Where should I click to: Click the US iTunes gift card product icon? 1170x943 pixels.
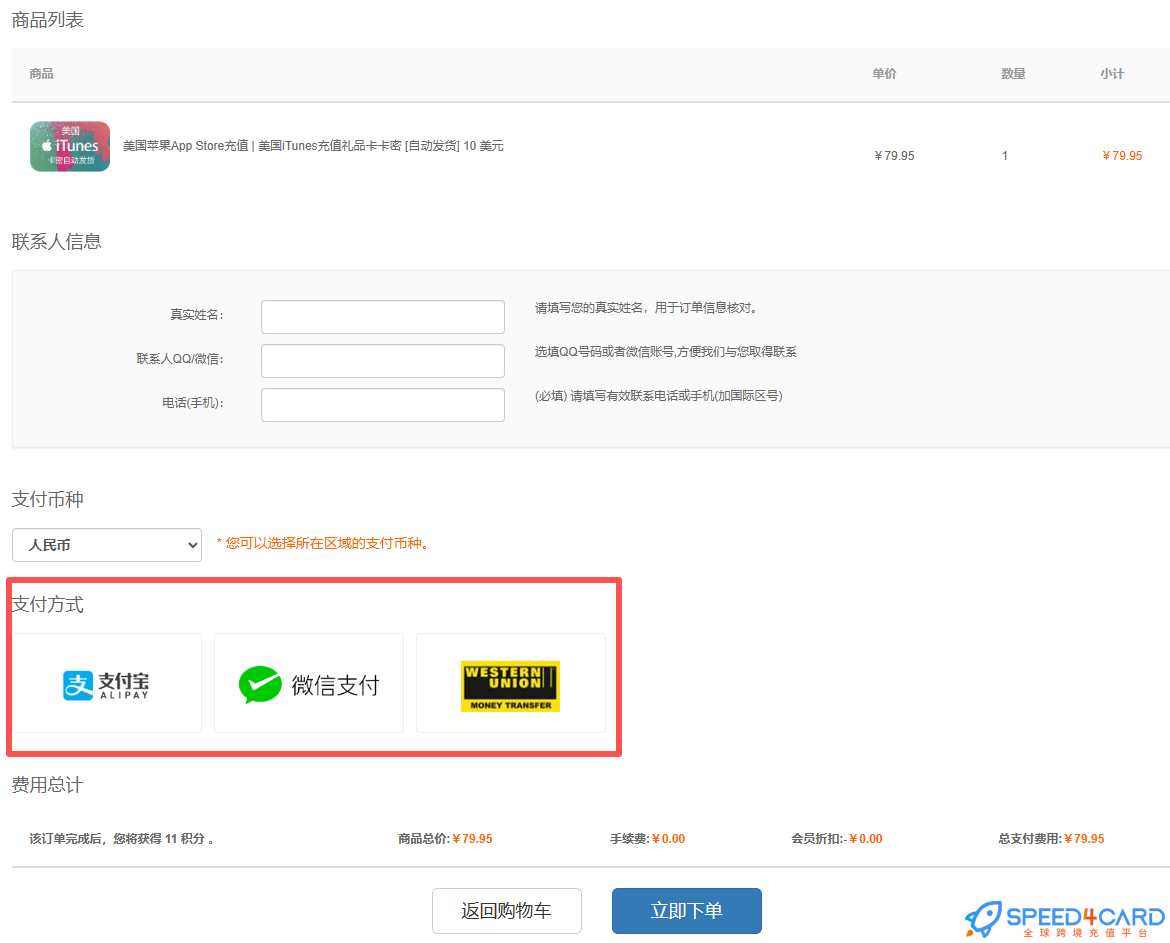coord(69,145)
